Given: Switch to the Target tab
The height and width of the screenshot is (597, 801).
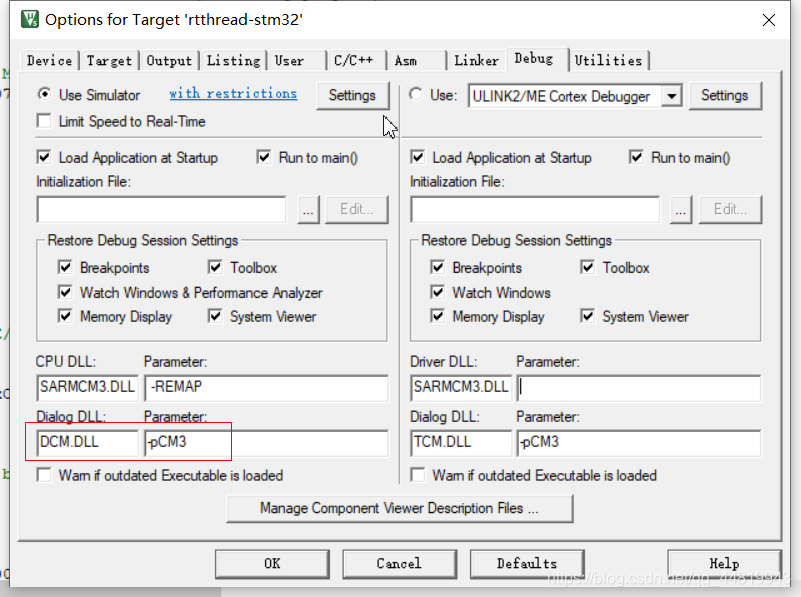Looking at the screenshot, I should point(109,61).
